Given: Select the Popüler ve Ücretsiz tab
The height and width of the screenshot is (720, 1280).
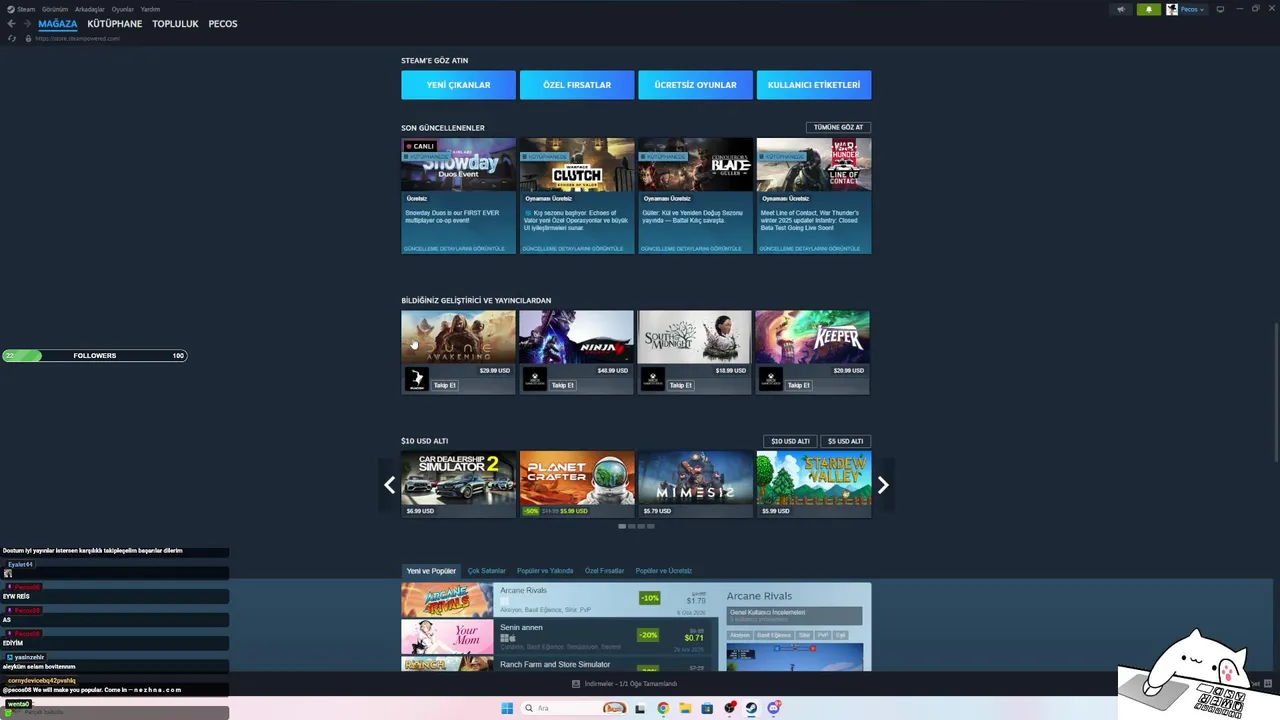Looking at the screenshot, I should pos(664,571).
